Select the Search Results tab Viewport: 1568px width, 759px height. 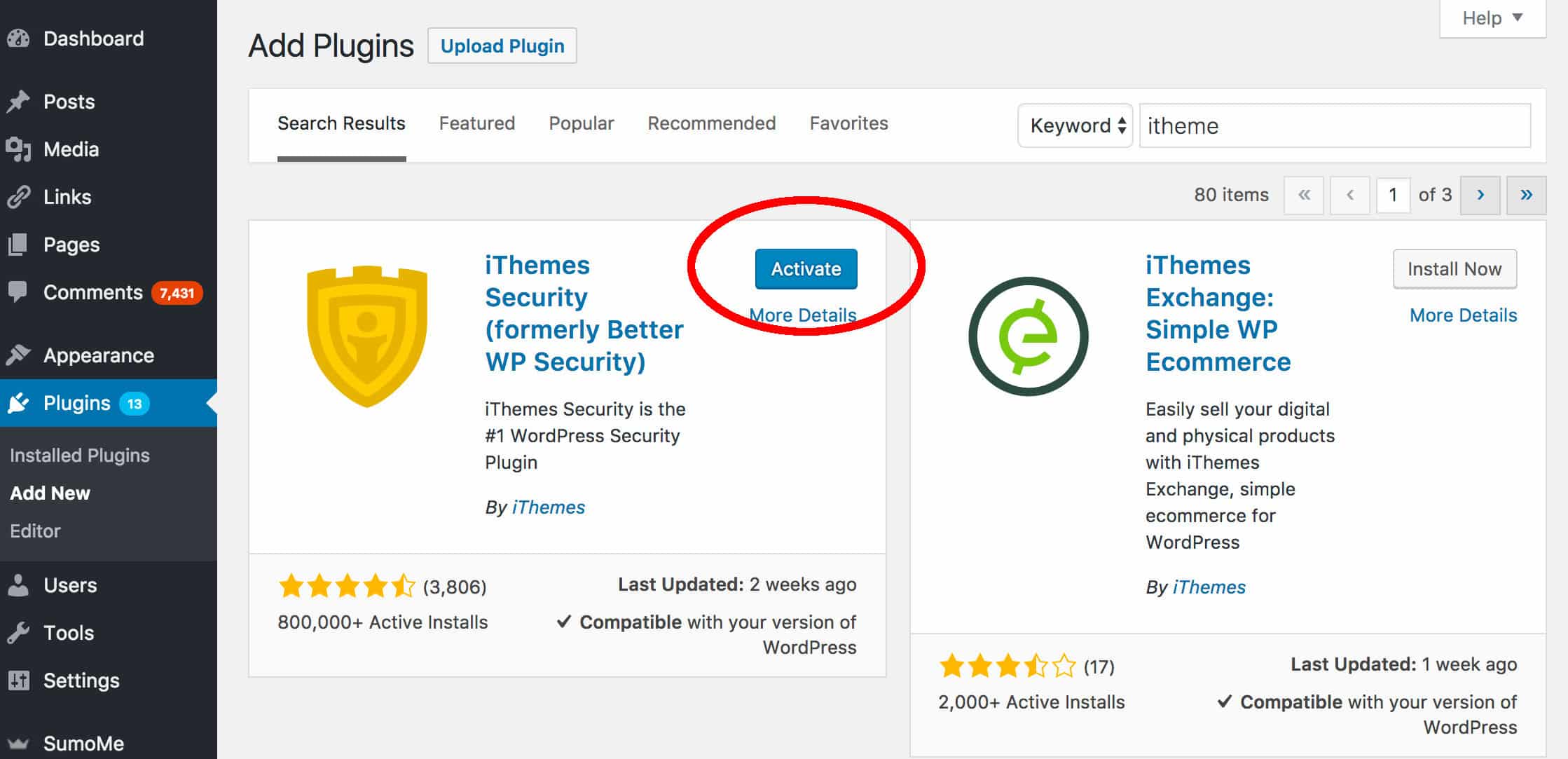341,123
